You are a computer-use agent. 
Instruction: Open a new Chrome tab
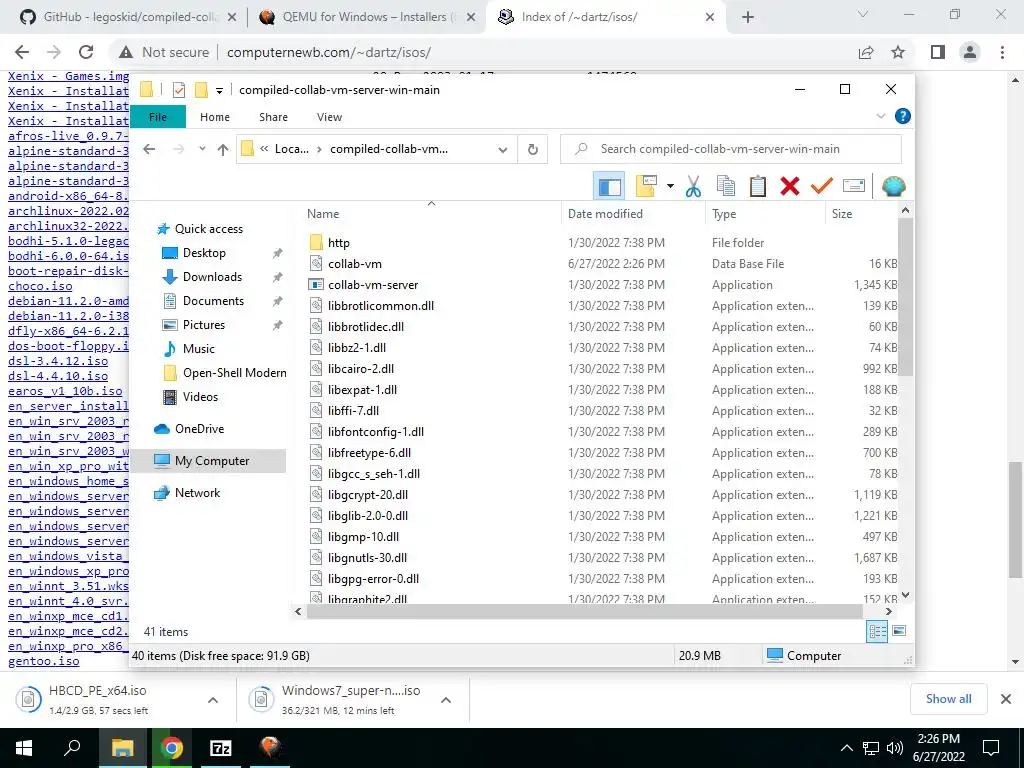tap(748, 18)
